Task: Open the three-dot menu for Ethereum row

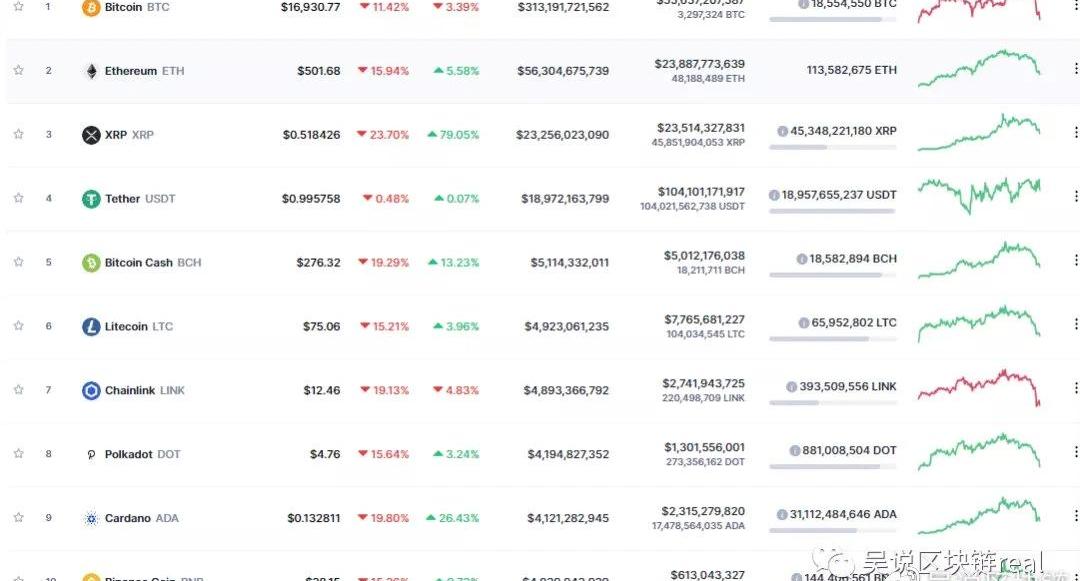Action: coord(1075,69)
